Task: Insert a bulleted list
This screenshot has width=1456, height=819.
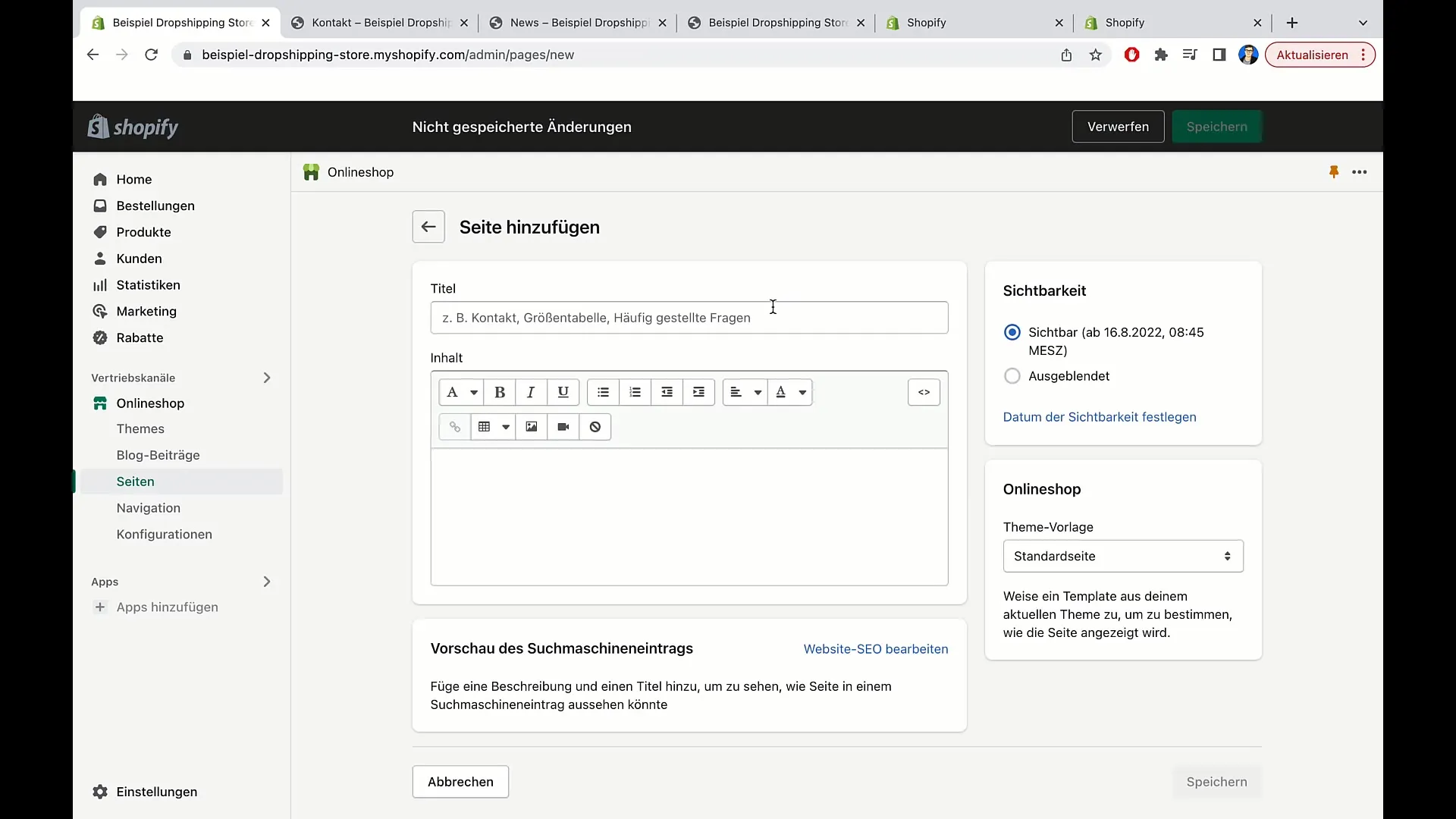Action: click(603, 392)
